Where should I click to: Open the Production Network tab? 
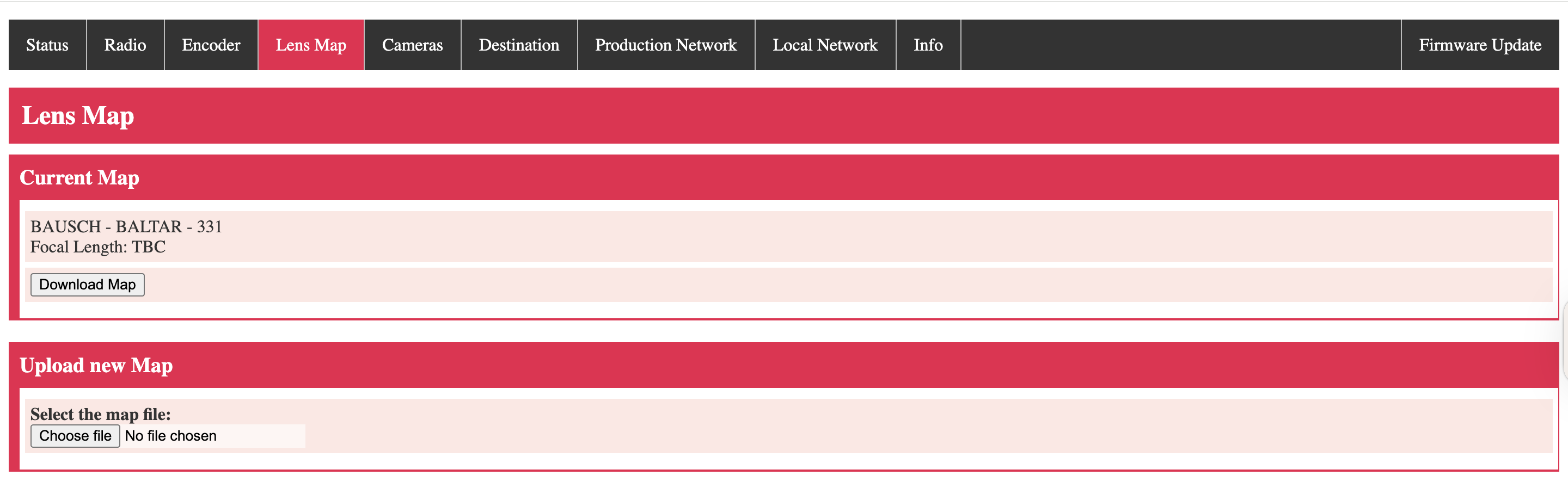pos(665,45)
